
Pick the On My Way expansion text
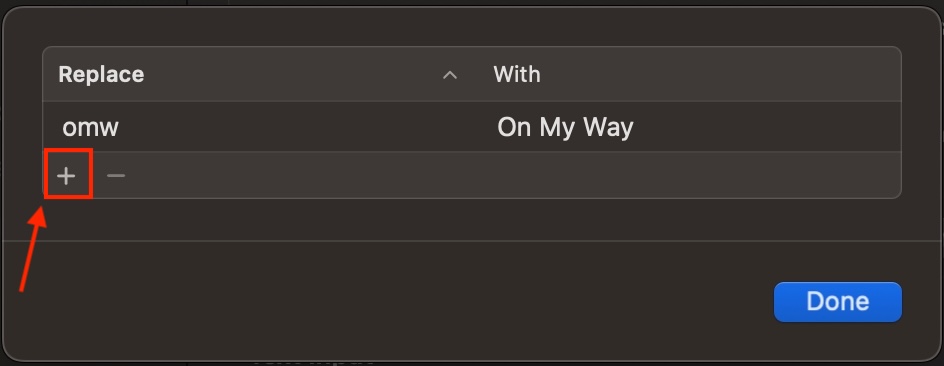(x=565, y=128)
